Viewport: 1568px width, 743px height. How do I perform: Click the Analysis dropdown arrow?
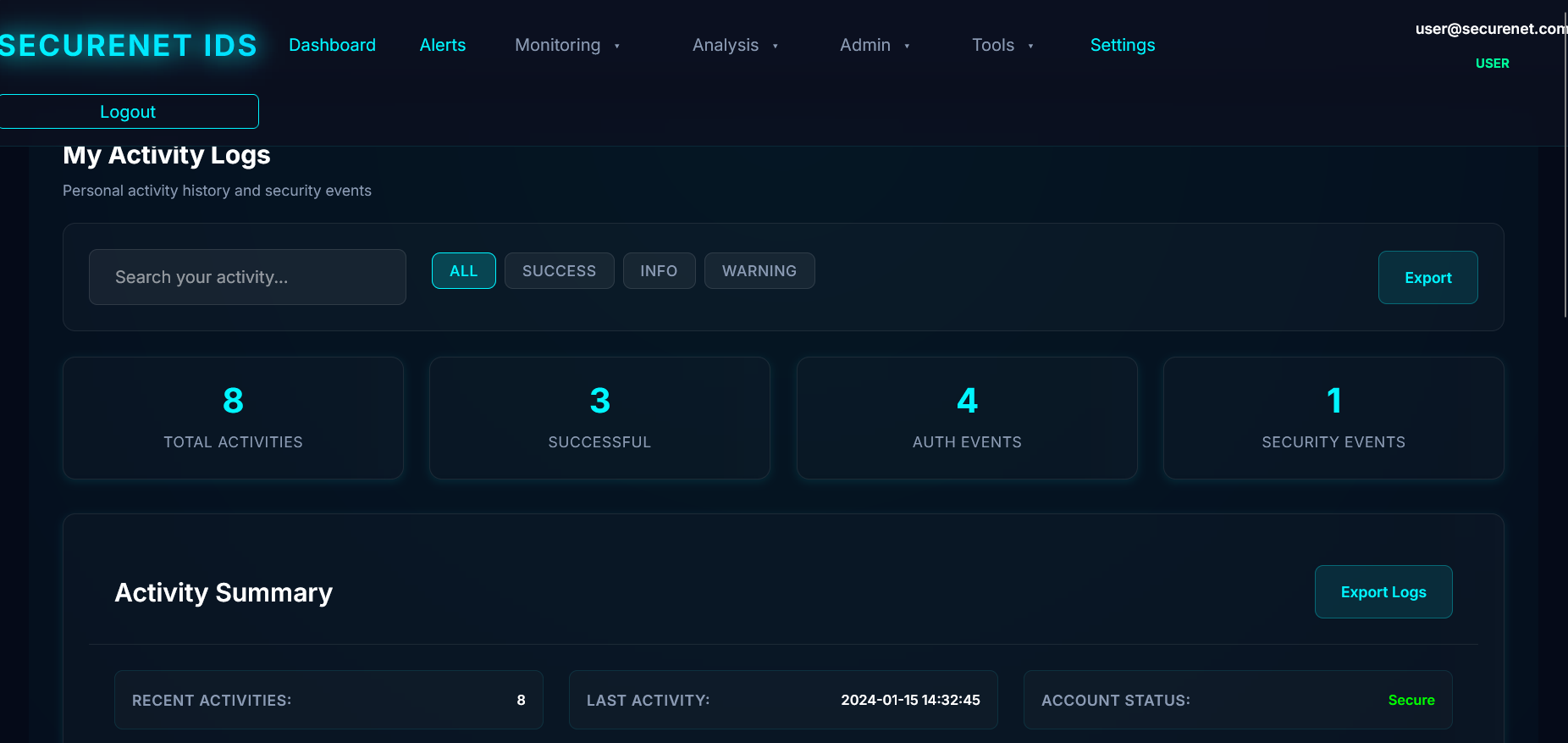click(x=775, y=46)
